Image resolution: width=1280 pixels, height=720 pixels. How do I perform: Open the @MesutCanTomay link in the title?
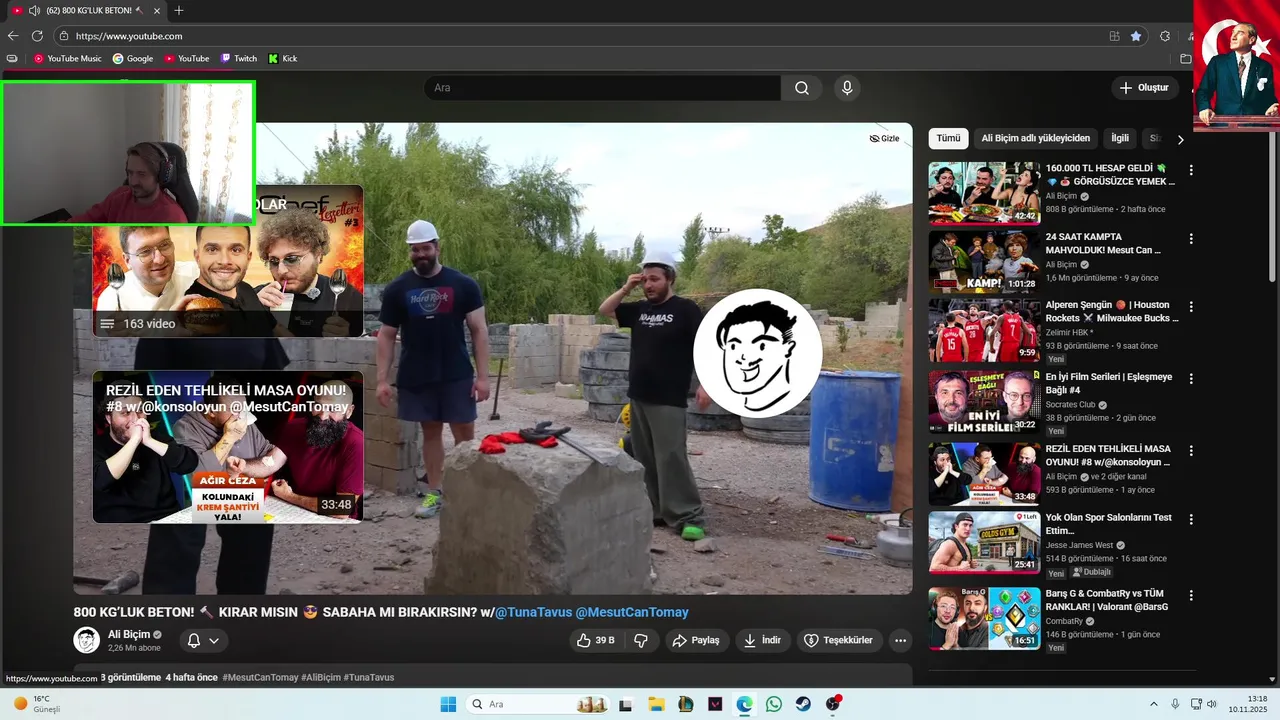[x=632, y=612]
